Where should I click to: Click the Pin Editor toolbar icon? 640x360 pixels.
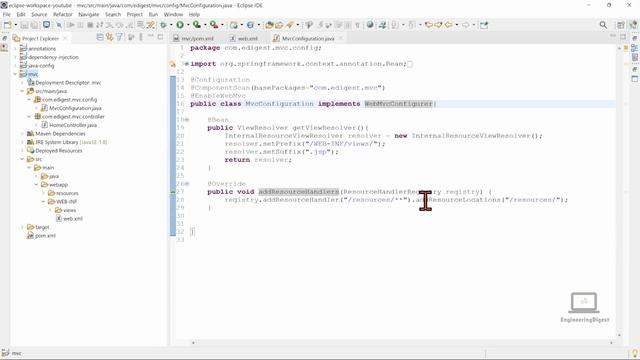coord(484,25)
